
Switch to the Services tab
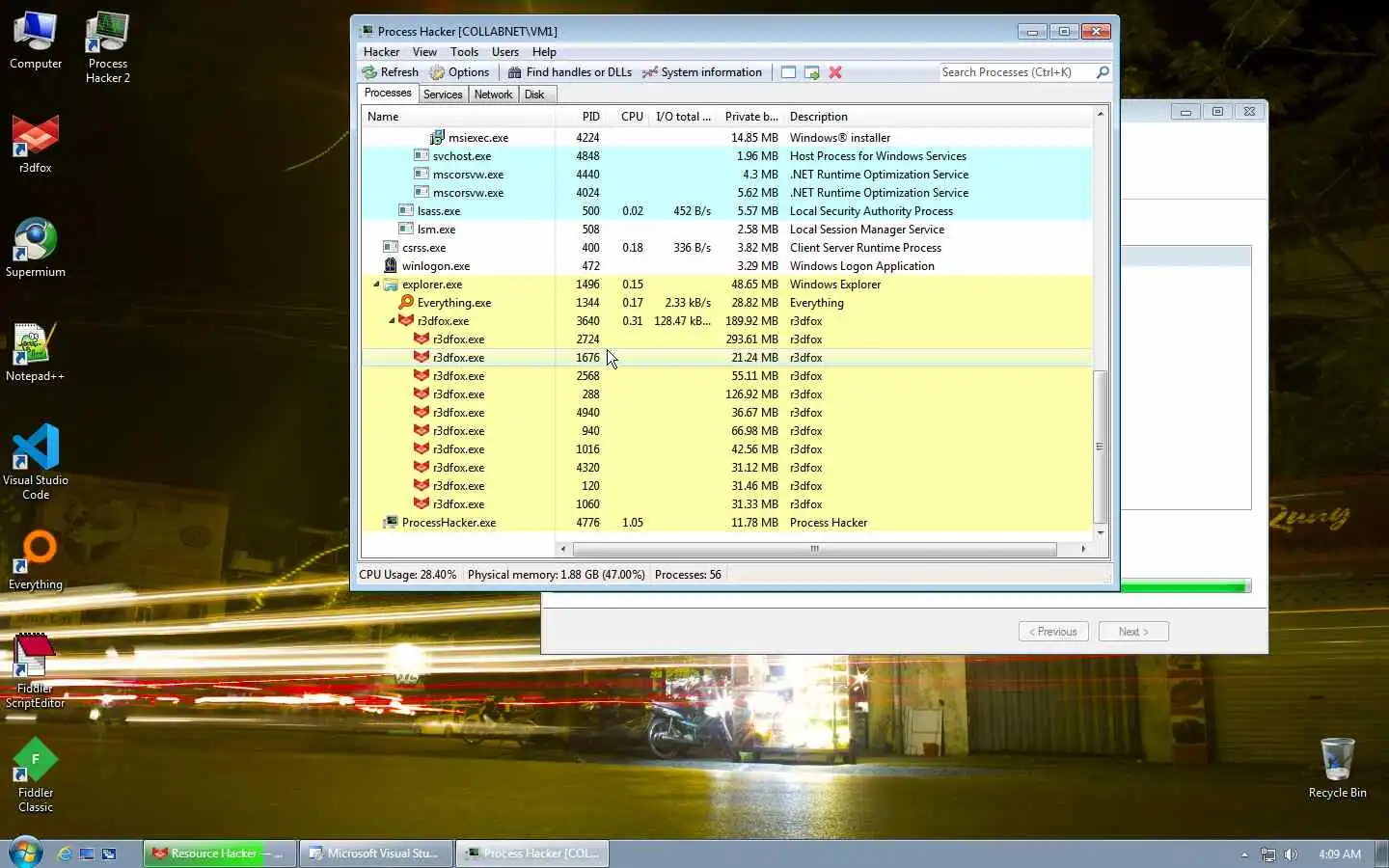pyautogui.click(x=443, y=95)
